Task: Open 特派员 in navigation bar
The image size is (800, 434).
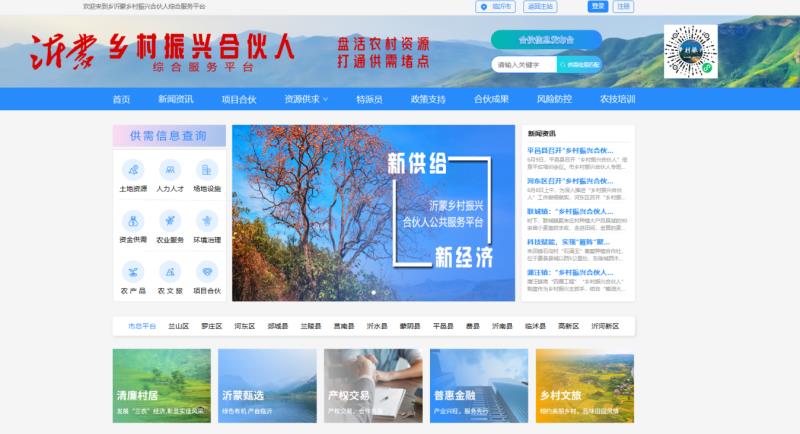Action: [369, 99]
